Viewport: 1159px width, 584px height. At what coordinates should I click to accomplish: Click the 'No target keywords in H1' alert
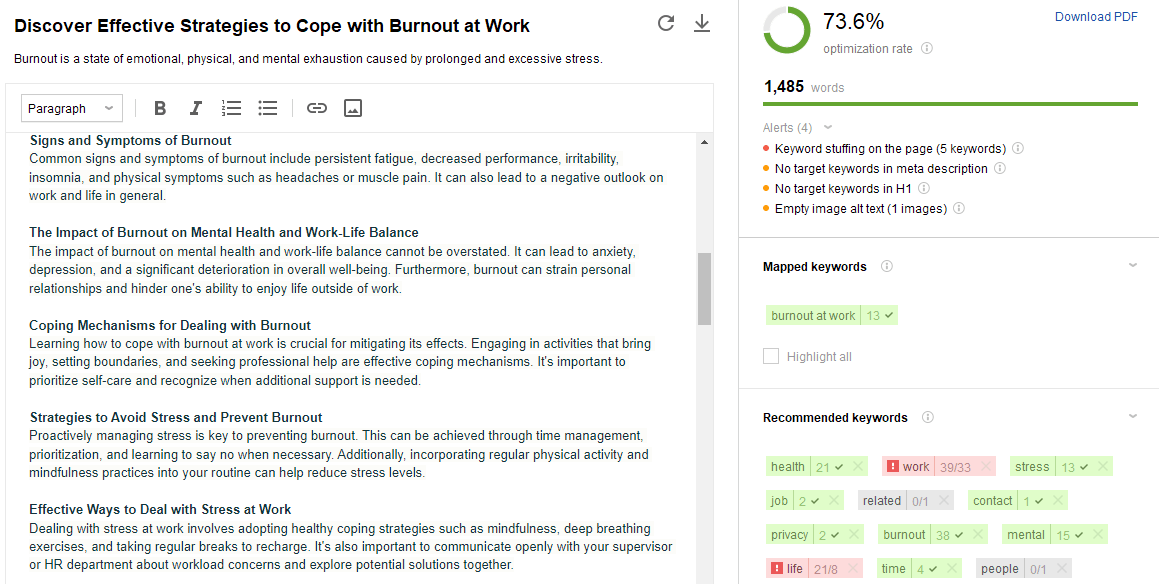(x=843, y=189)
